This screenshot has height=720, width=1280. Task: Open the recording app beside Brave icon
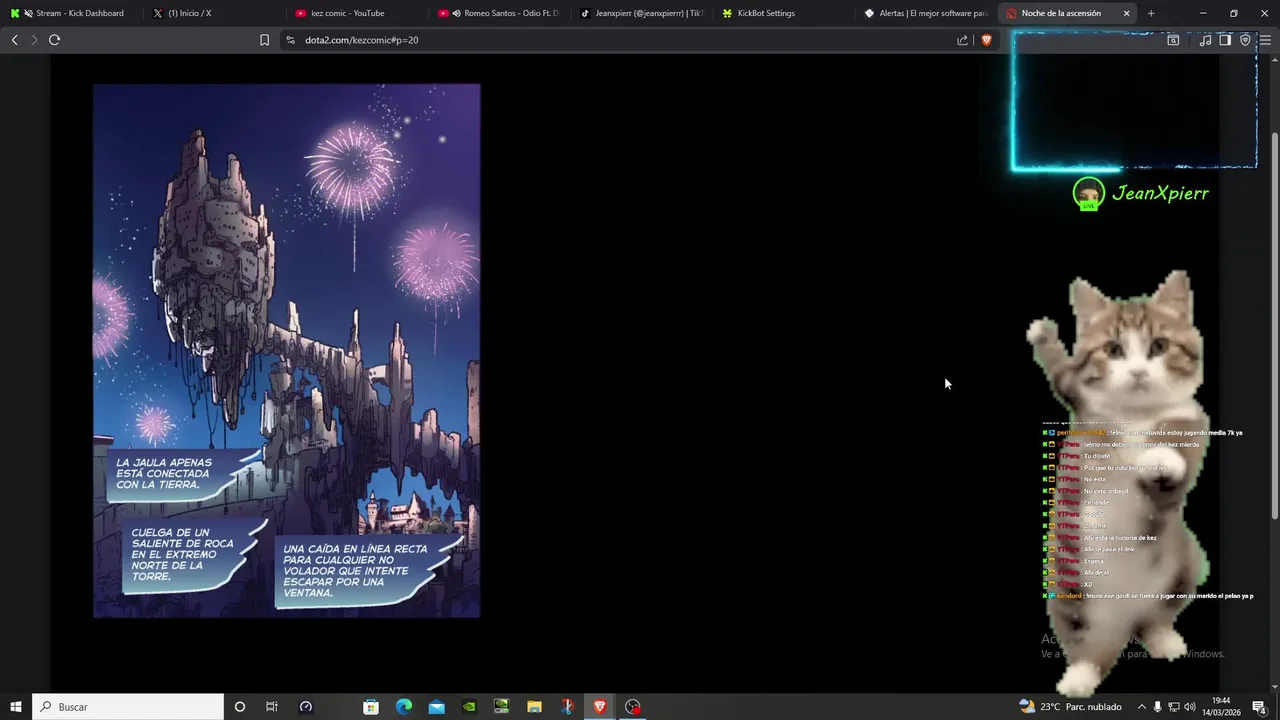click(632, 706)
